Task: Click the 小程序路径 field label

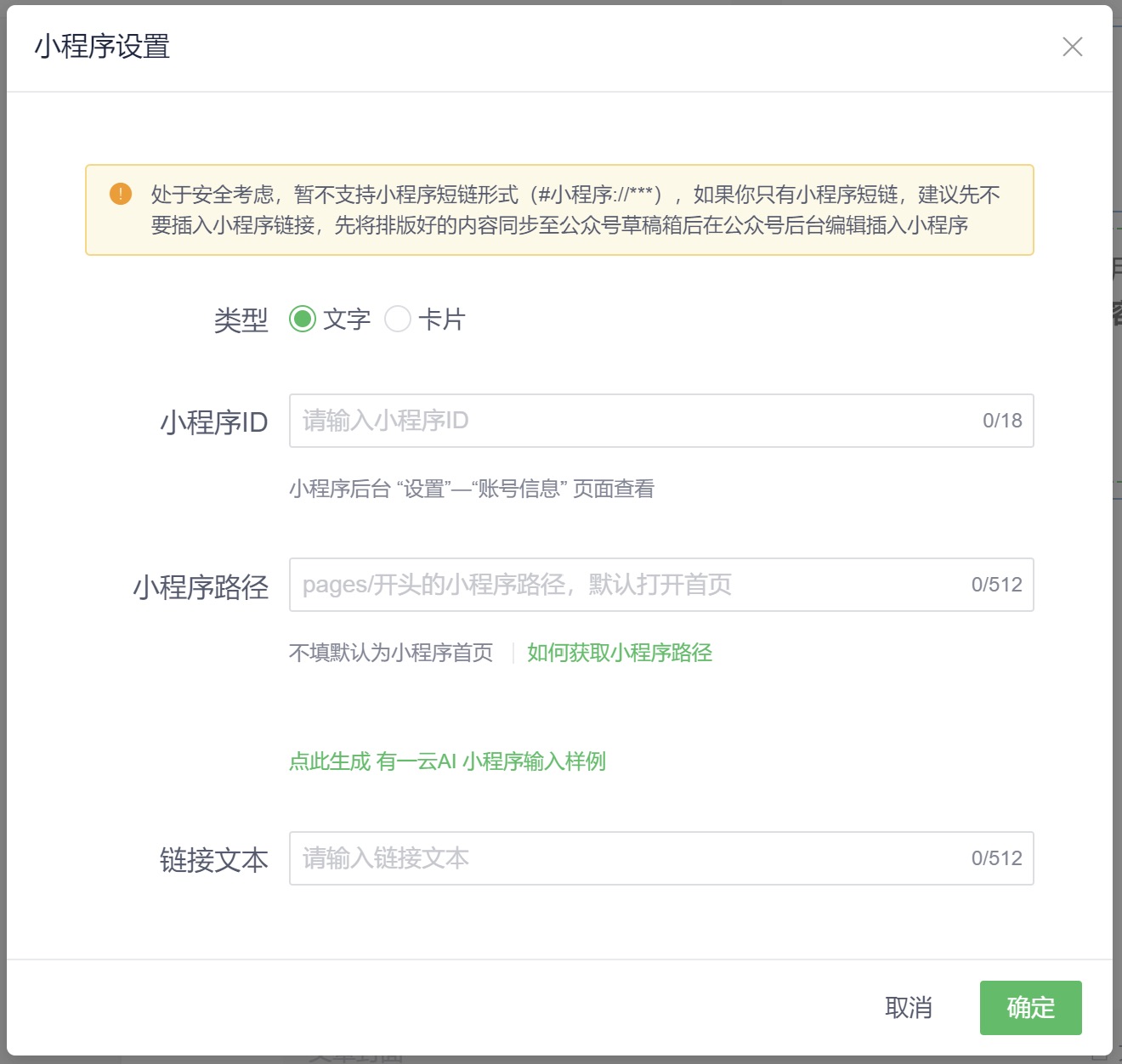Action: click(x=201, y=587)
